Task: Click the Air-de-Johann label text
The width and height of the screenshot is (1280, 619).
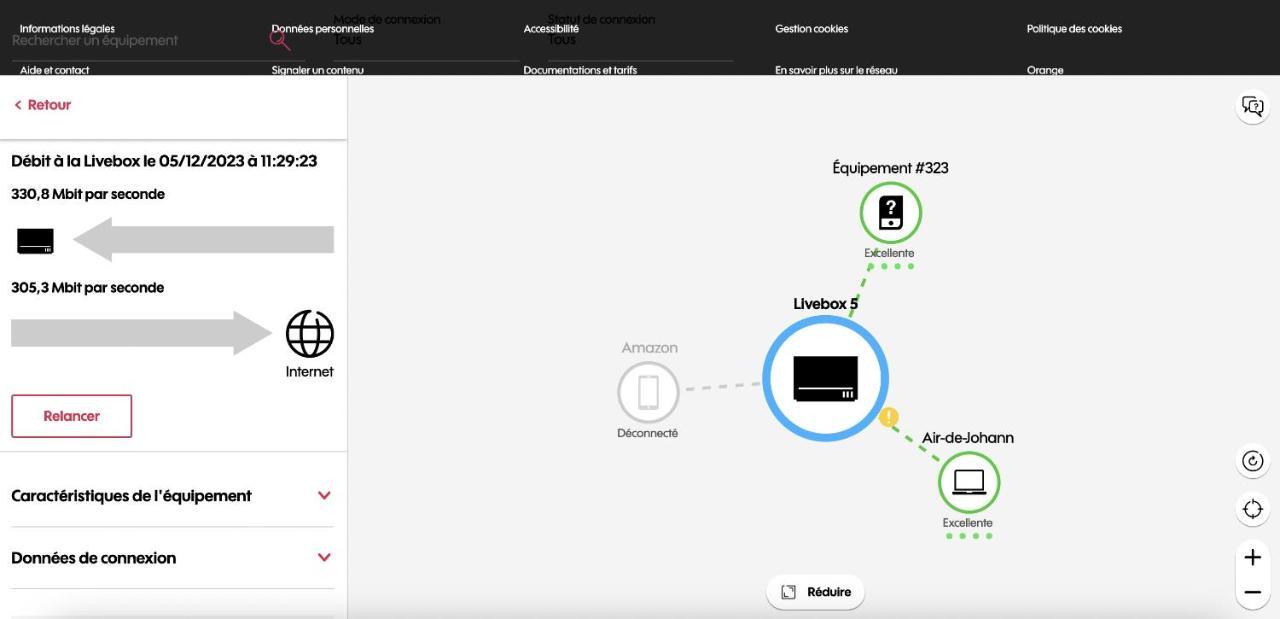Action: pyautogui.click(x=968, y=438)
